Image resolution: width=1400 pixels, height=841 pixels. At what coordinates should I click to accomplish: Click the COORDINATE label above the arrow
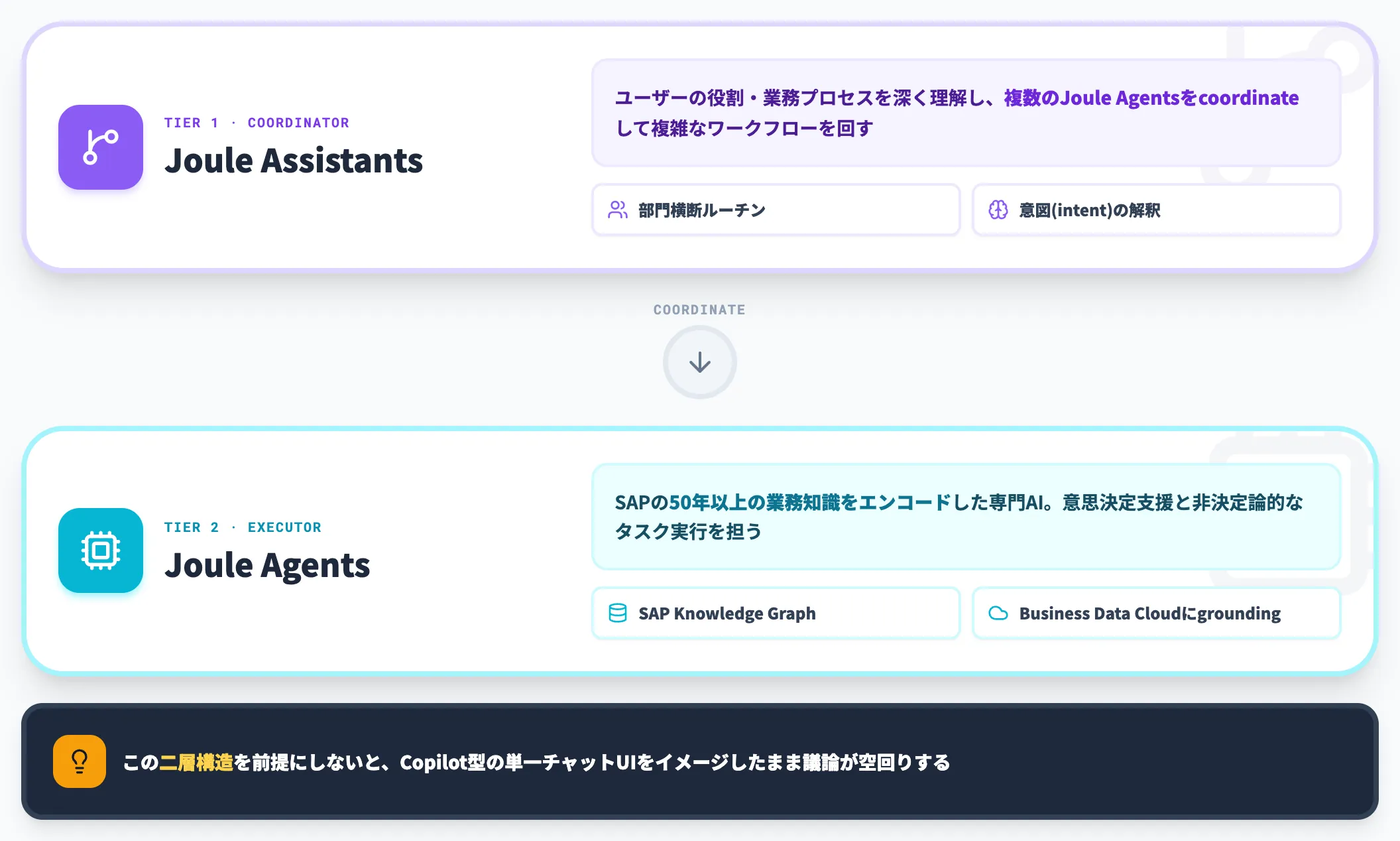[699, 310]
